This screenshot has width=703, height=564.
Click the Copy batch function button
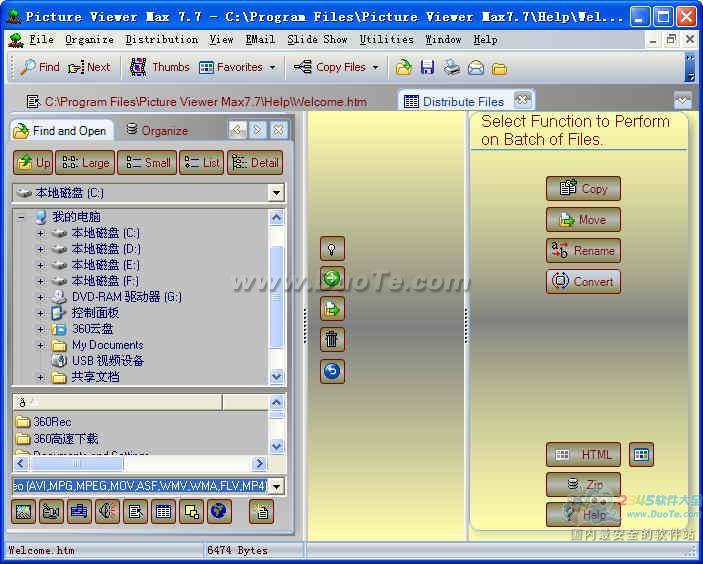tap(583, 189)
